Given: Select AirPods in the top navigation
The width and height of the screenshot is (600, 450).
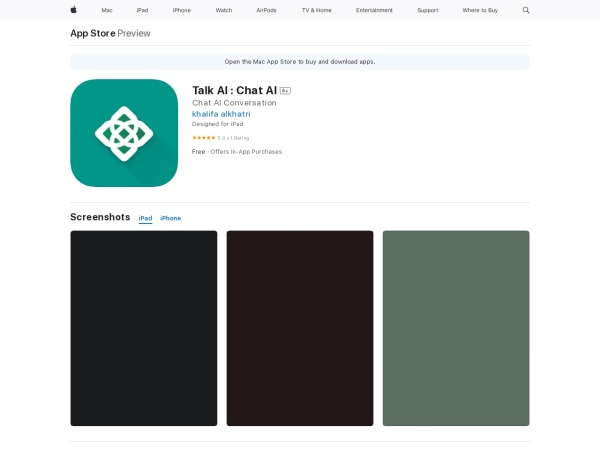Looking at the screenshot, I should click(x=266, y=10).
